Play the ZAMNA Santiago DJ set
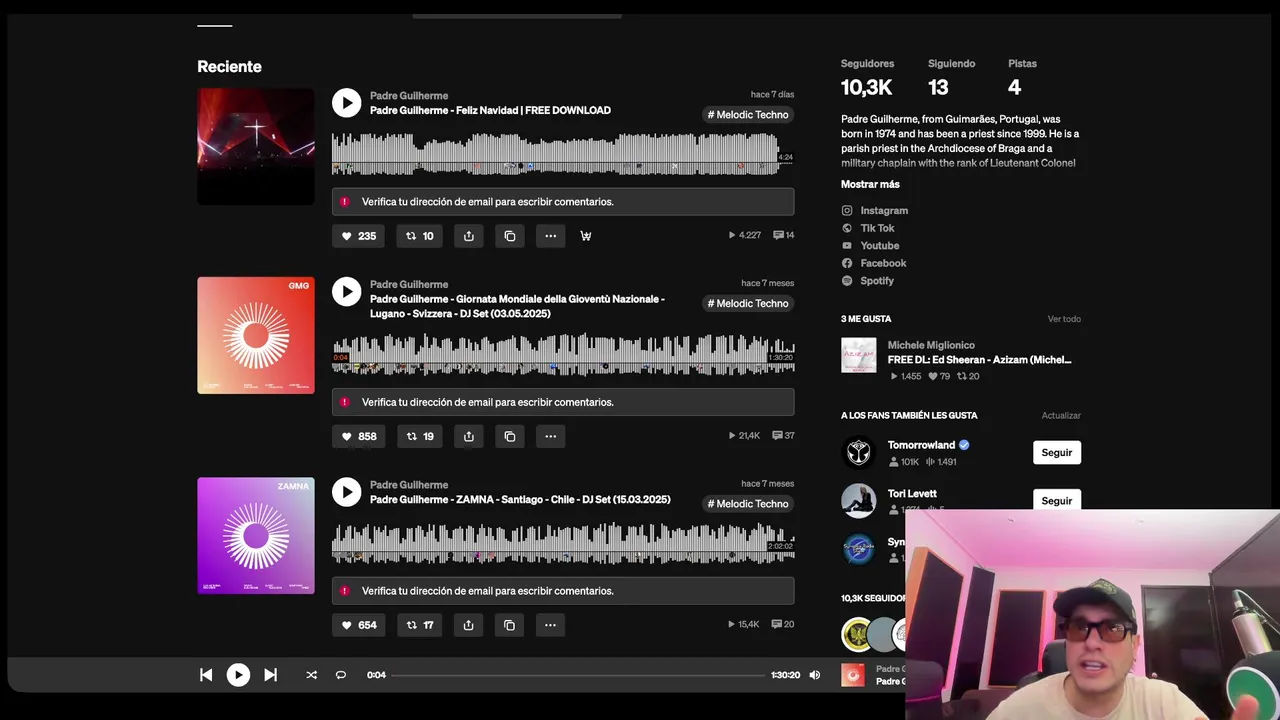 click(x=346, y=491)
